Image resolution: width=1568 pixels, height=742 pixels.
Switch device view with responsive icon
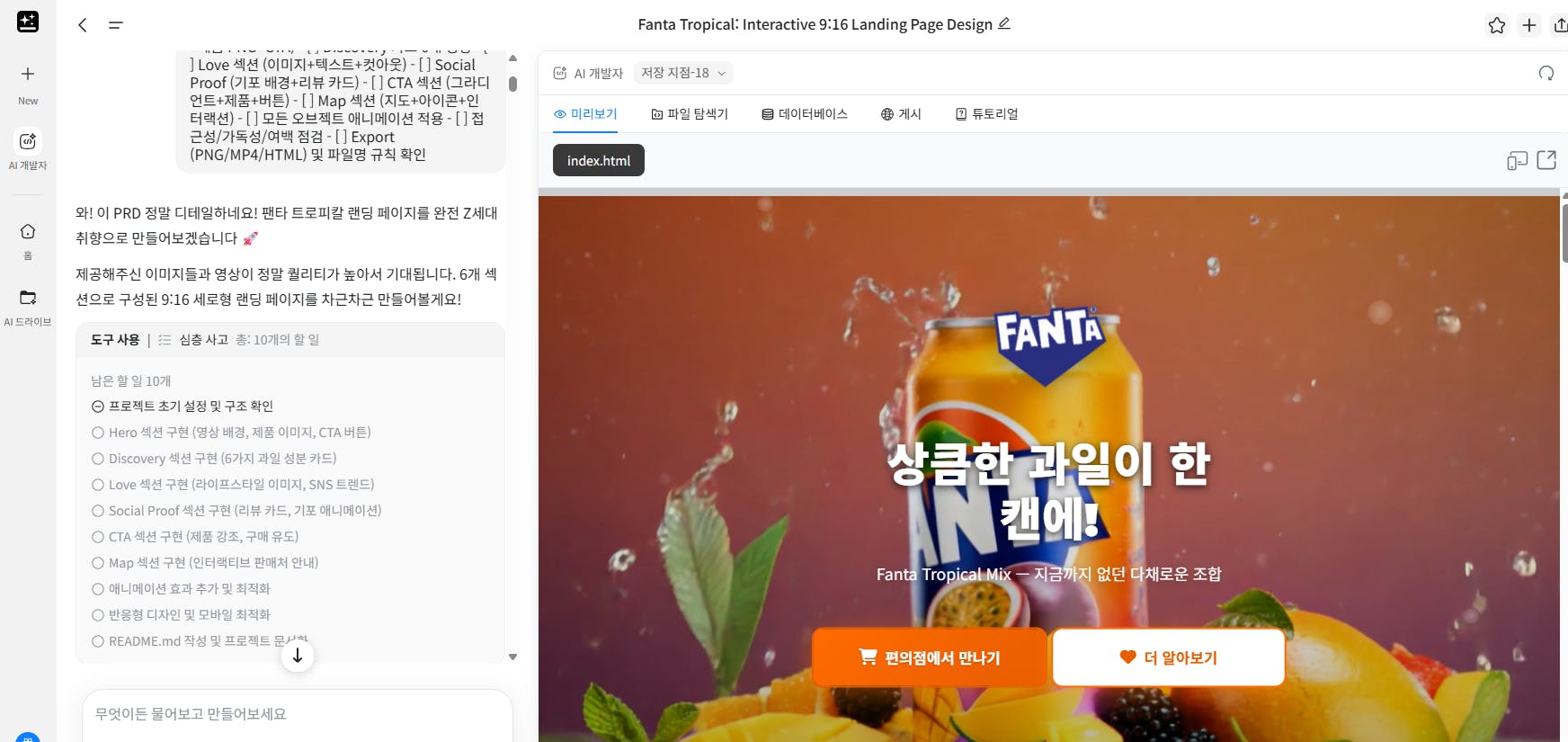1518,160
